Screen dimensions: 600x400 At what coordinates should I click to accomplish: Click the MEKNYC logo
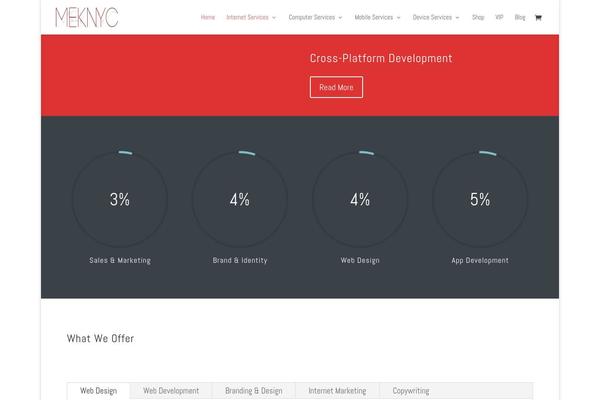click(x=87, y=18)
